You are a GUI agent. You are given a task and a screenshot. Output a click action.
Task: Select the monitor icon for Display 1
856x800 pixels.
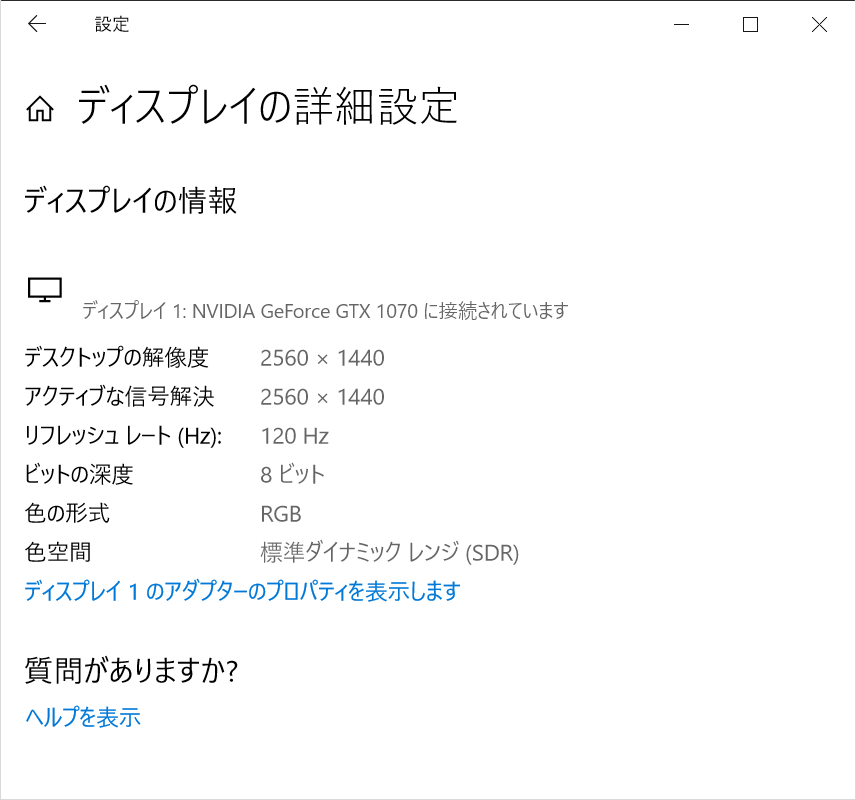point(45,290)
